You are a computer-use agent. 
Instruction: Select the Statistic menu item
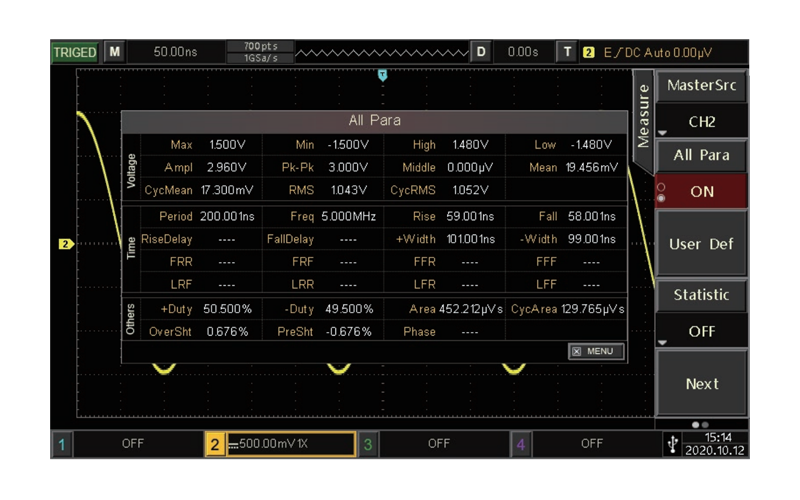click(x=702, y=295)
